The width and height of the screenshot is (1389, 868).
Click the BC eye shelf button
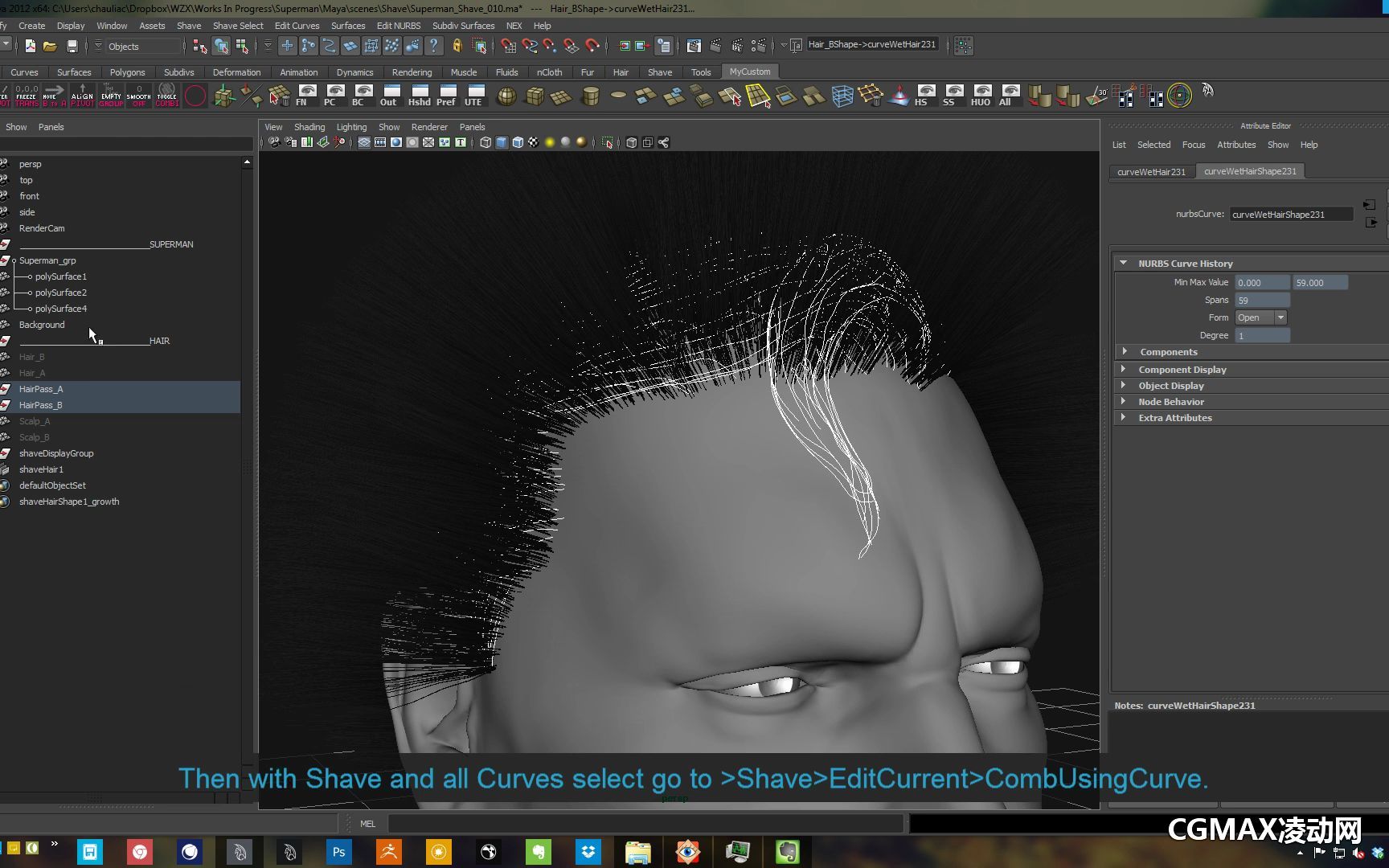tap(363, 96)
